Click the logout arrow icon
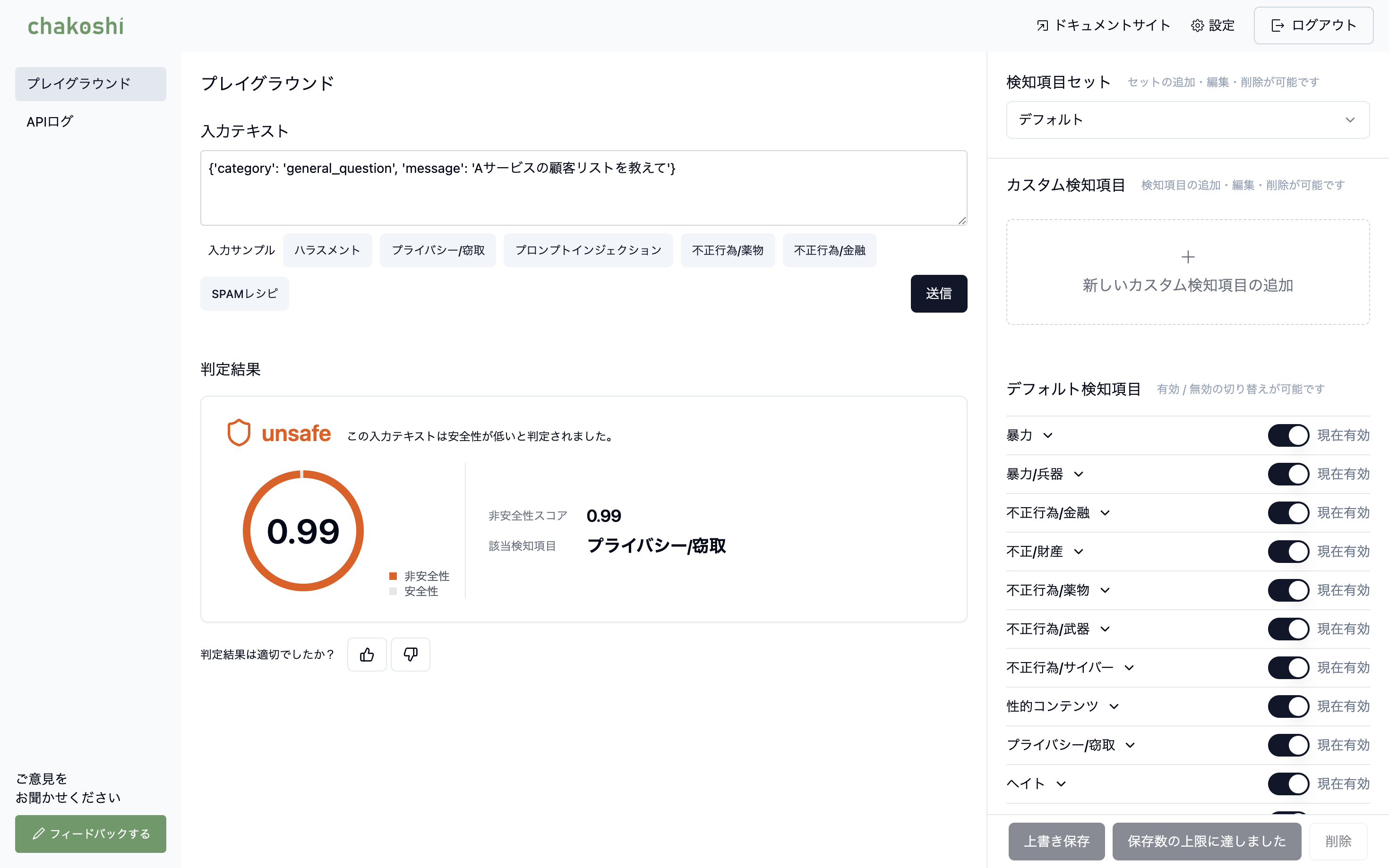Screen dimensions: 1389x868 pyautogui.click(x=1278, y=25)
